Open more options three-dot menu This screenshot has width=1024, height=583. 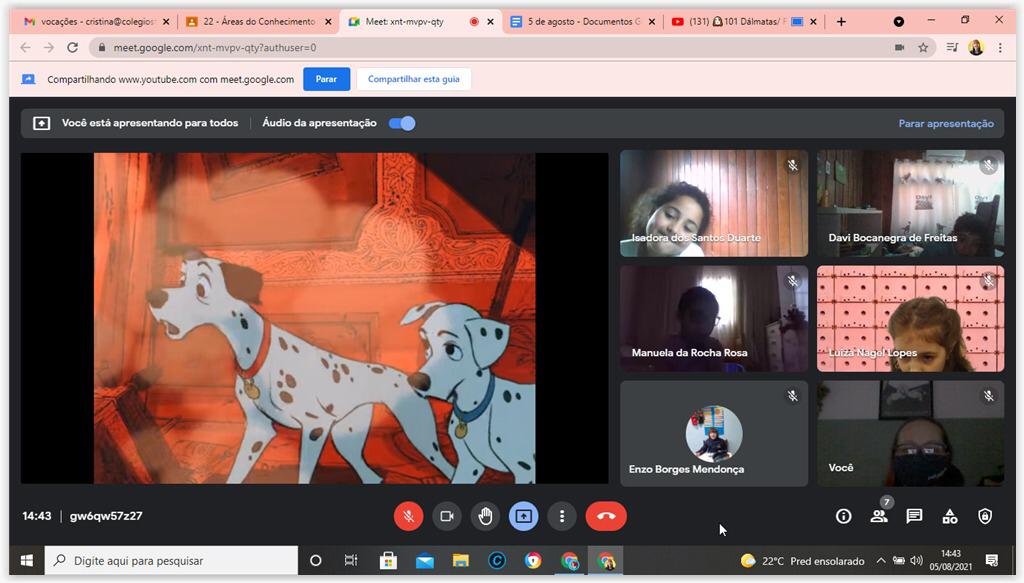pos(562,516)
